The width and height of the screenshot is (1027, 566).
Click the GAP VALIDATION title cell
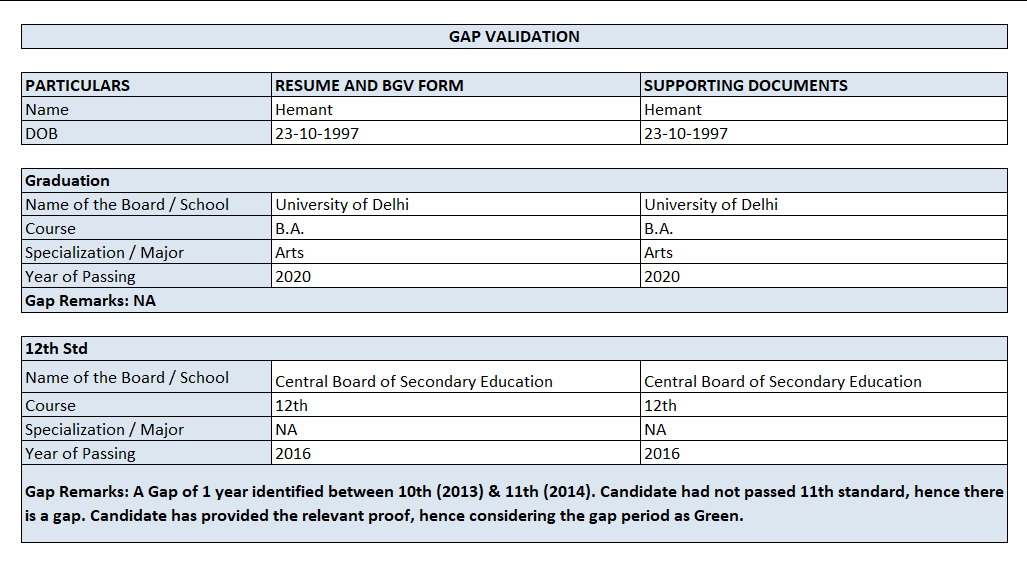click(514, 37)
